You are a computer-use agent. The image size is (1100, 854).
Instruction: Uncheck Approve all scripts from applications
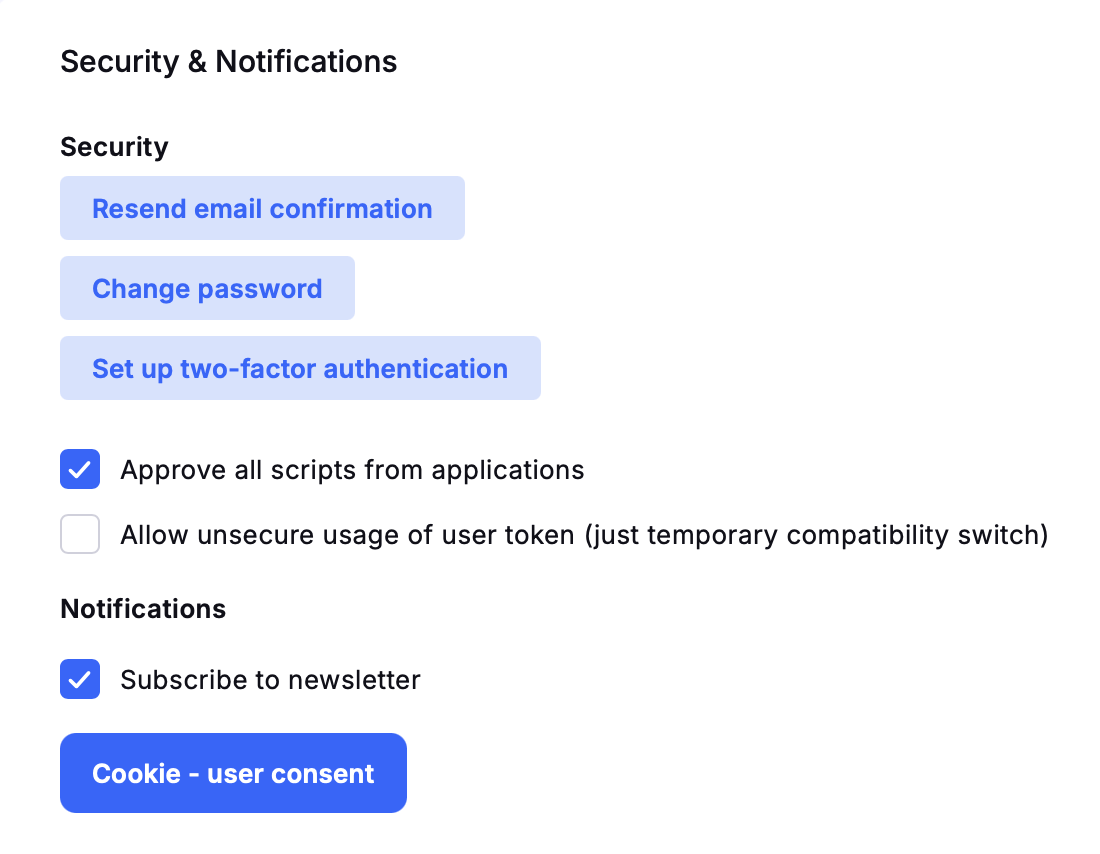click(x=80, y=469)
